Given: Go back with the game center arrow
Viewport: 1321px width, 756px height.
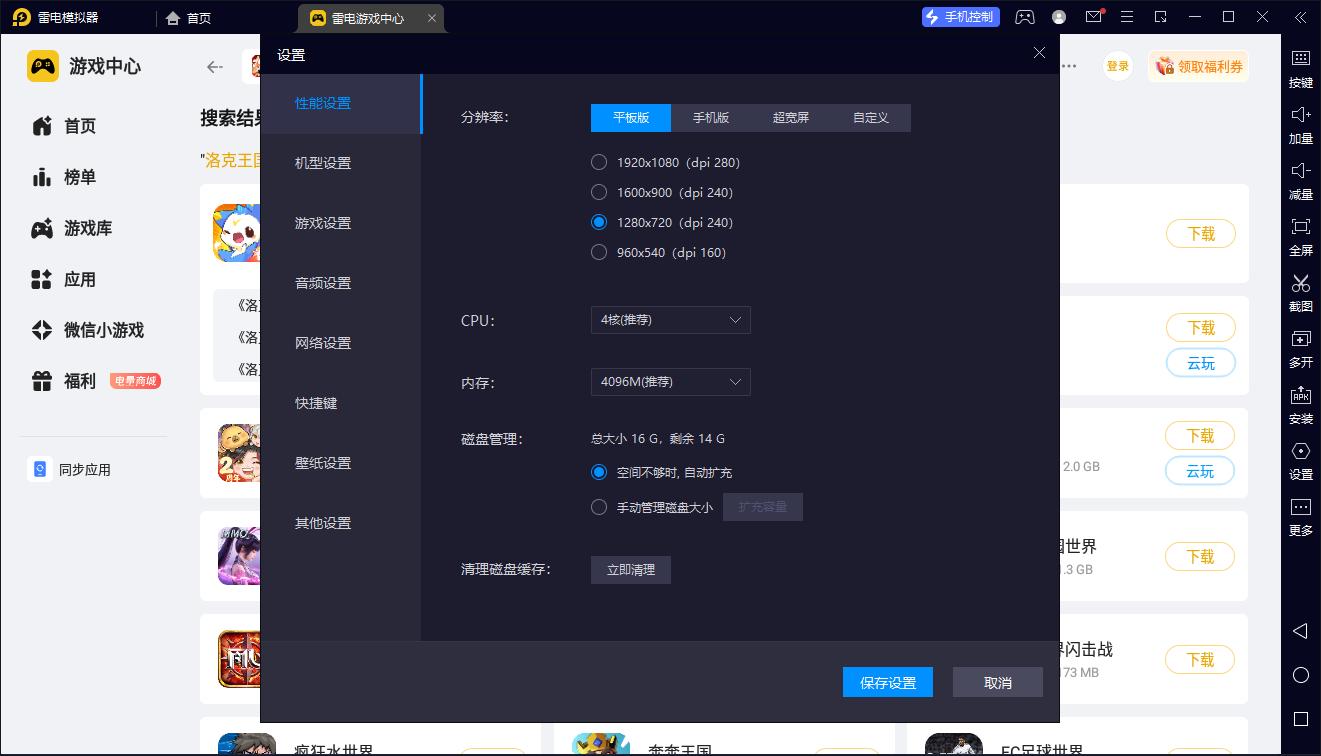Looking at the screenshot, I should (x=214, y=67).
